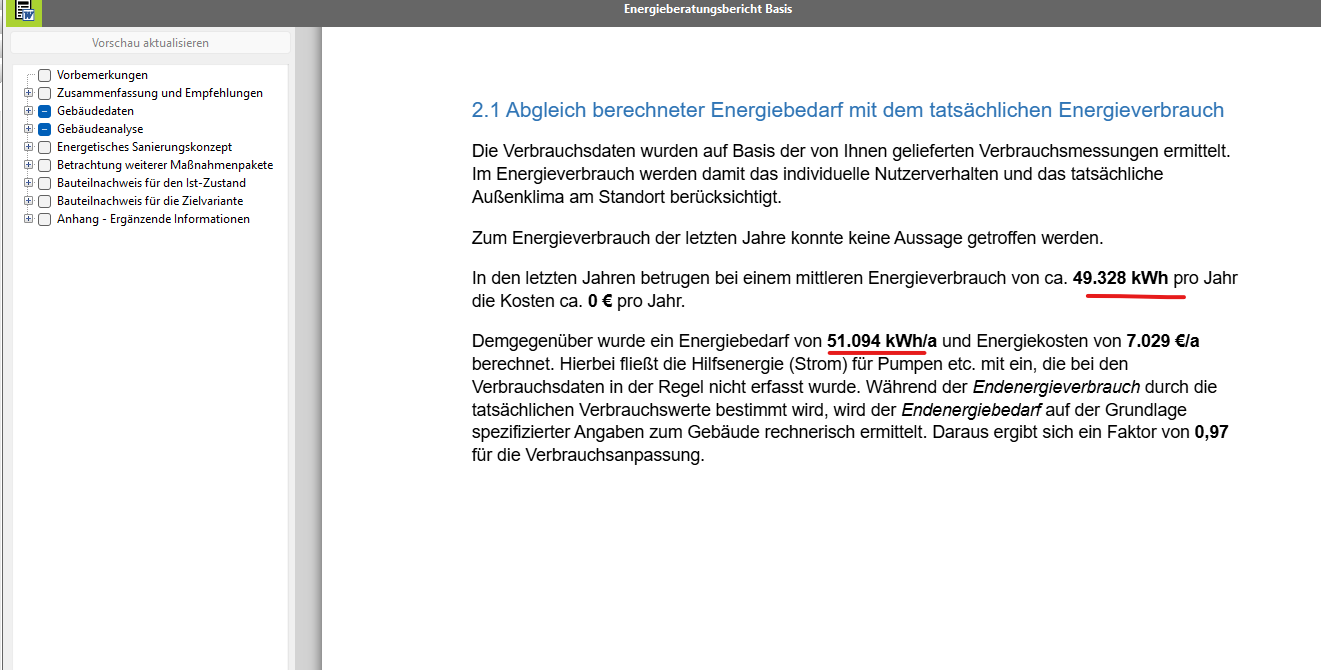Select Anhang - Ergänzende Informationen label
This screenshot has height=670, width=1321.
click(x=153, y=219)
